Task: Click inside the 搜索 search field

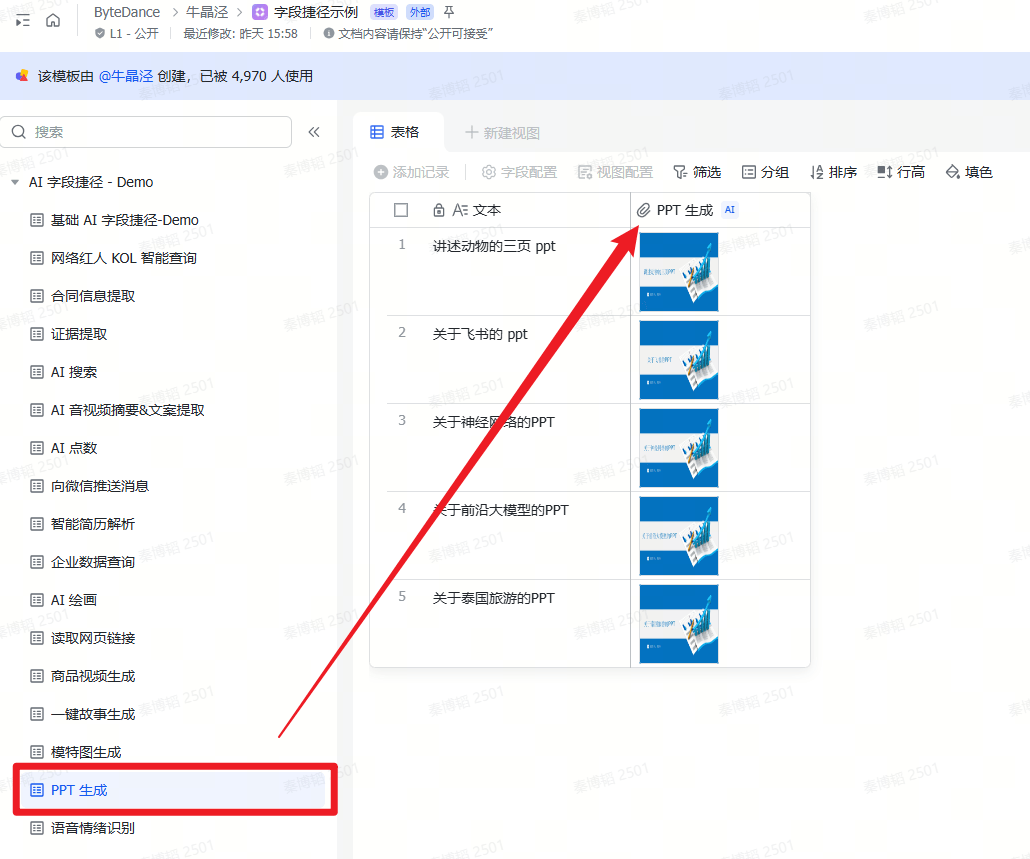Action: point(146,132)
